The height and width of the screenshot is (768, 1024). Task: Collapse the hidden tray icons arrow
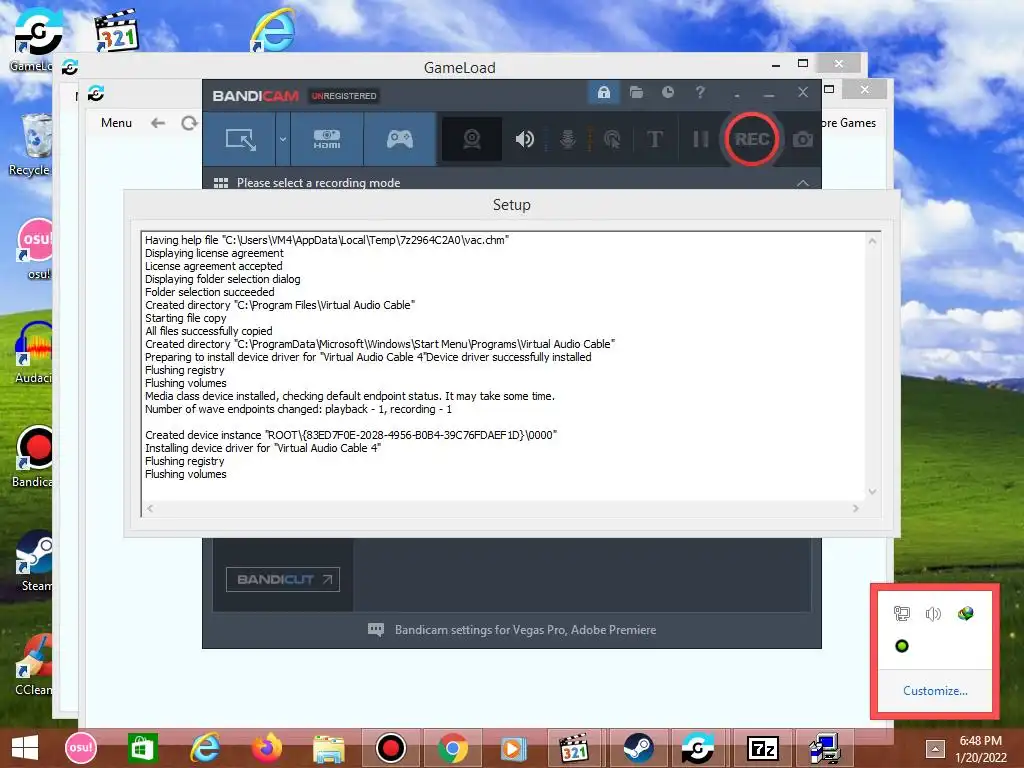click(935, 748)
